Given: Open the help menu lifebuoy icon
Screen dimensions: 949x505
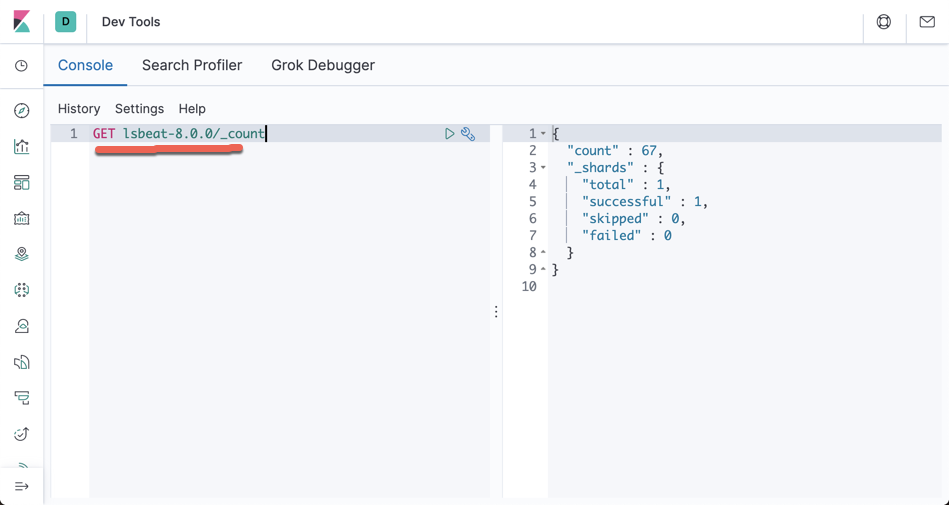Looking at the screenshot, I should [884, 22].
